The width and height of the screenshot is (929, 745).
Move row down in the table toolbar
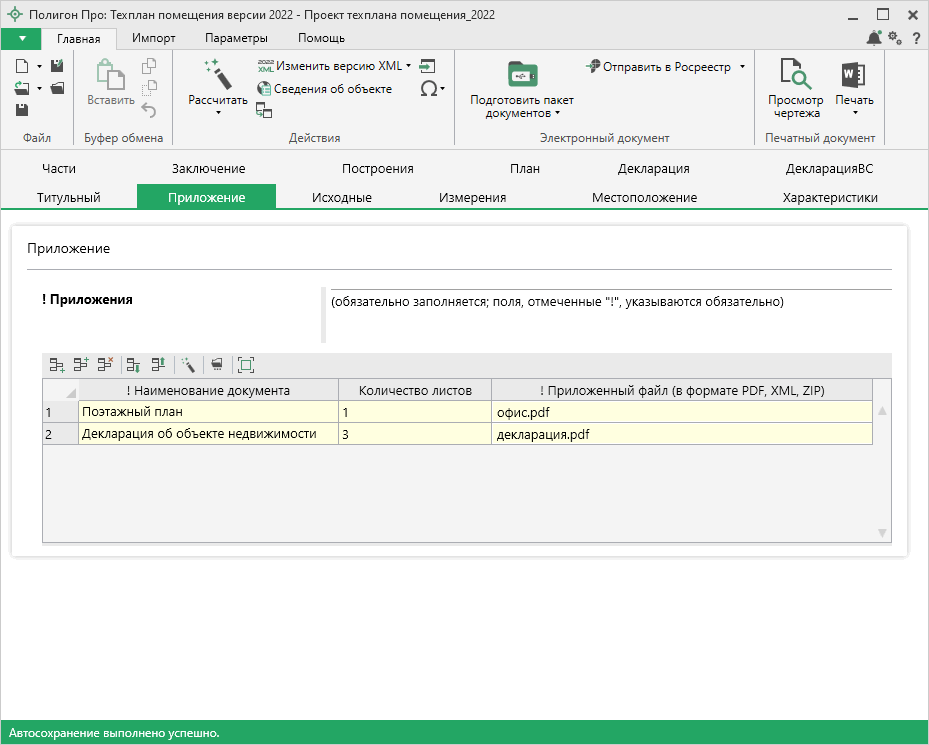tap(133, 366)
